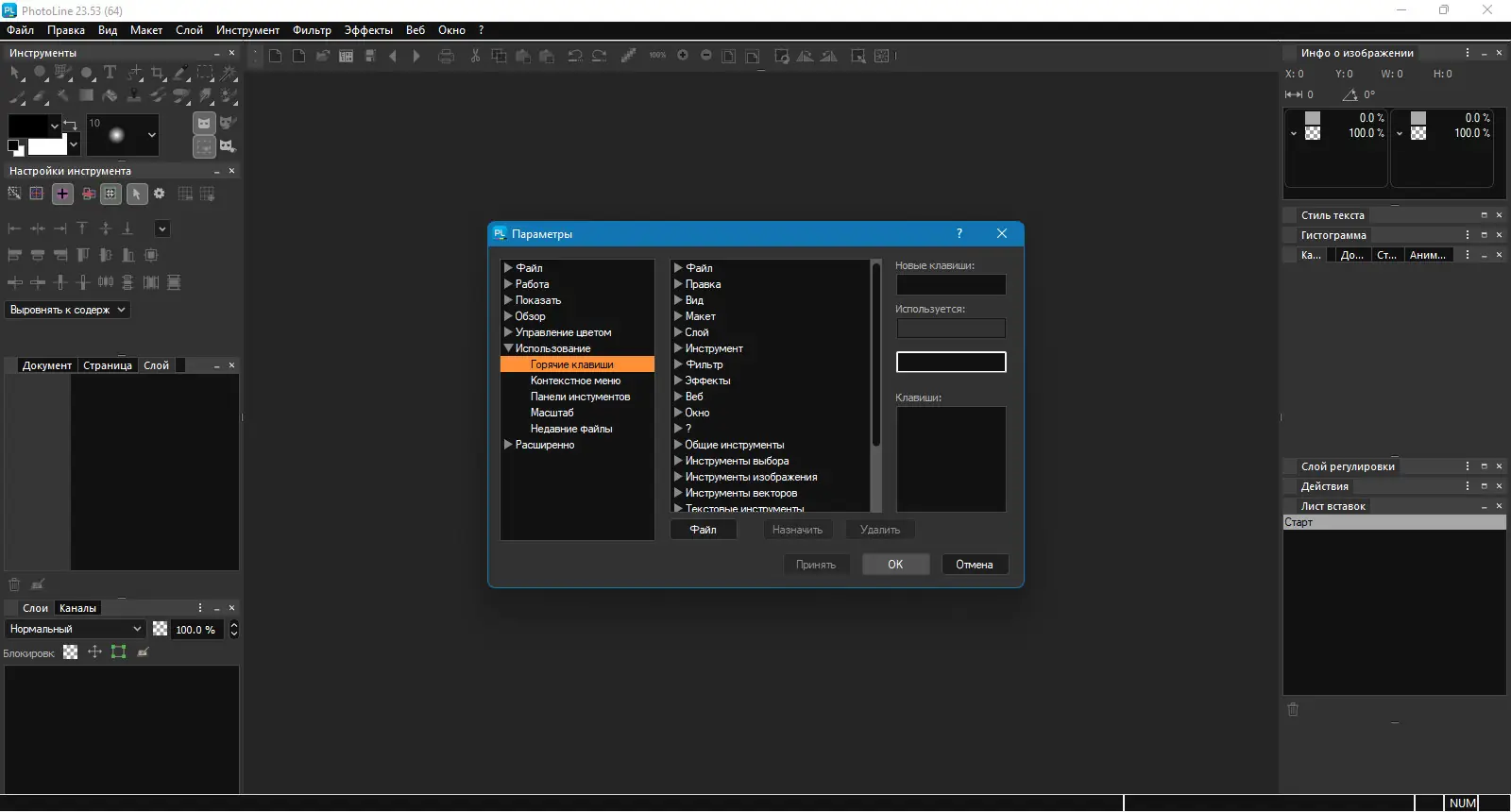Pick the rectangular marquee selection tool
Image resolution: width=1511 pixels, height=812 pixels.
(205, 73)
